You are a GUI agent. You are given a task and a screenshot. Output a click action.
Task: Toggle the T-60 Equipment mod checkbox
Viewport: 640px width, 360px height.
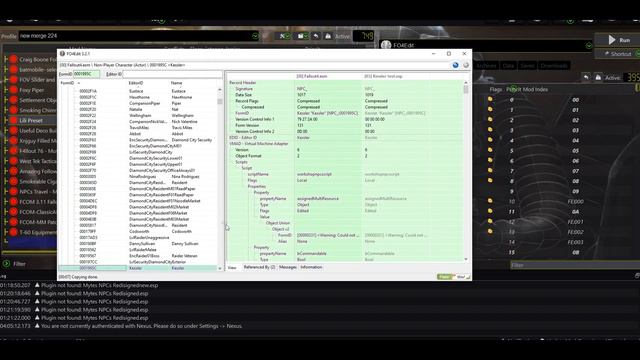[x=13, y=232]
